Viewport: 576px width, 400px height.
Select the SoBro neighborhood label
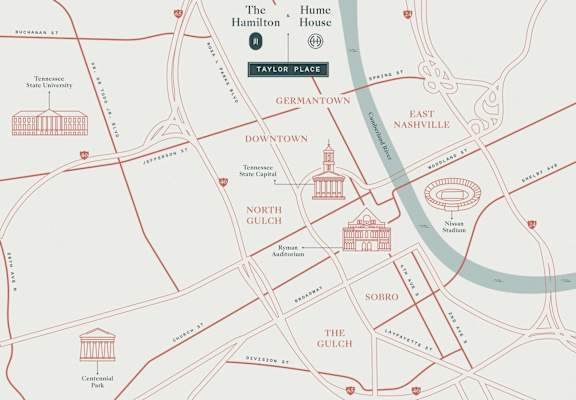click(382, 297)
